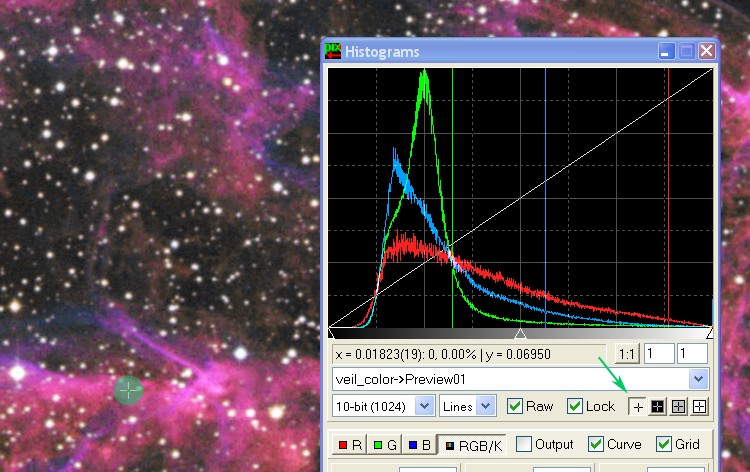Open the veil_color->Preview01 view dropdown
This screenshot has height=472, width=750.
click(x=698, y=379)
